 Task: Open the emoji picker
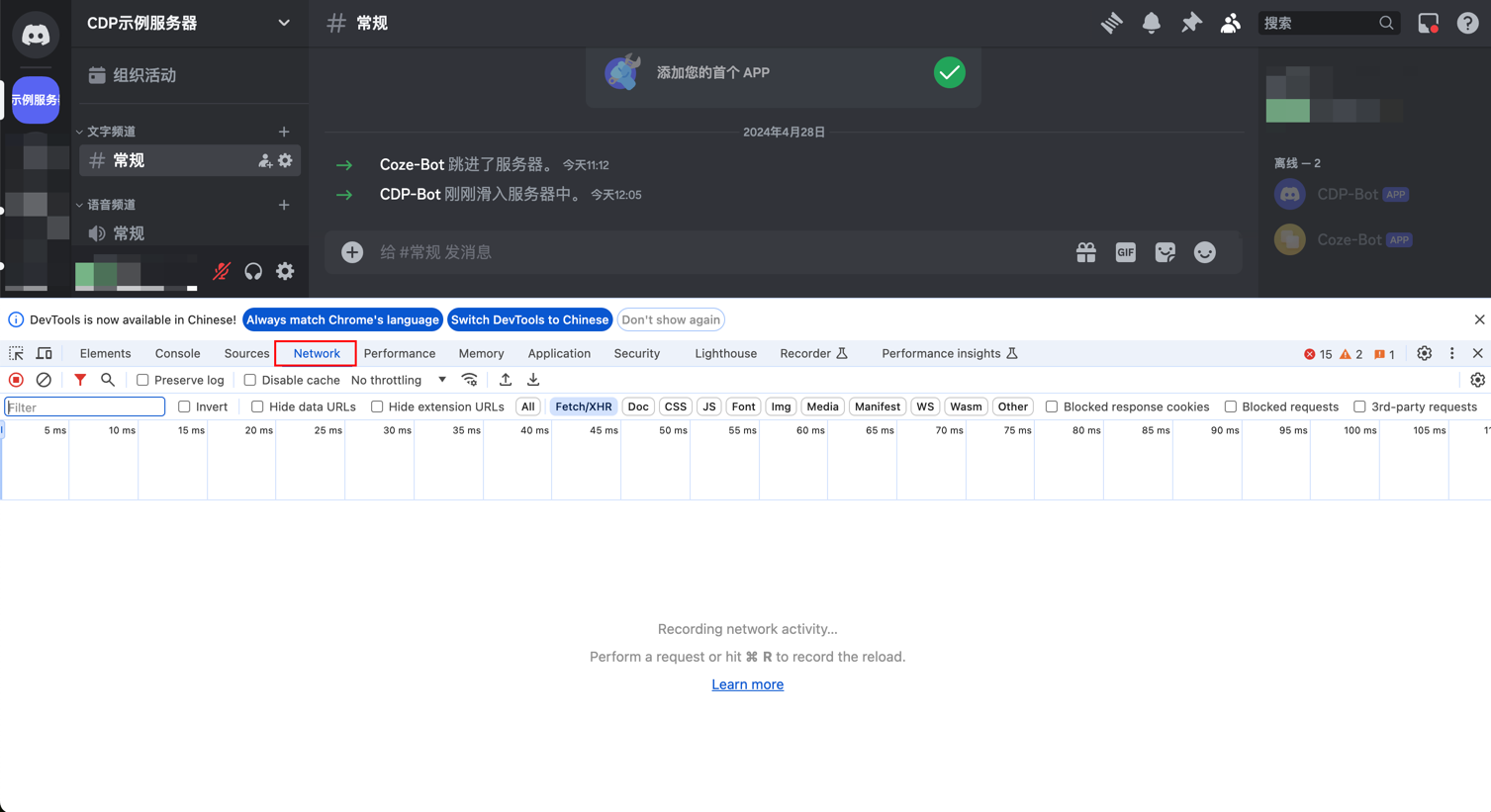[1205, 252]
